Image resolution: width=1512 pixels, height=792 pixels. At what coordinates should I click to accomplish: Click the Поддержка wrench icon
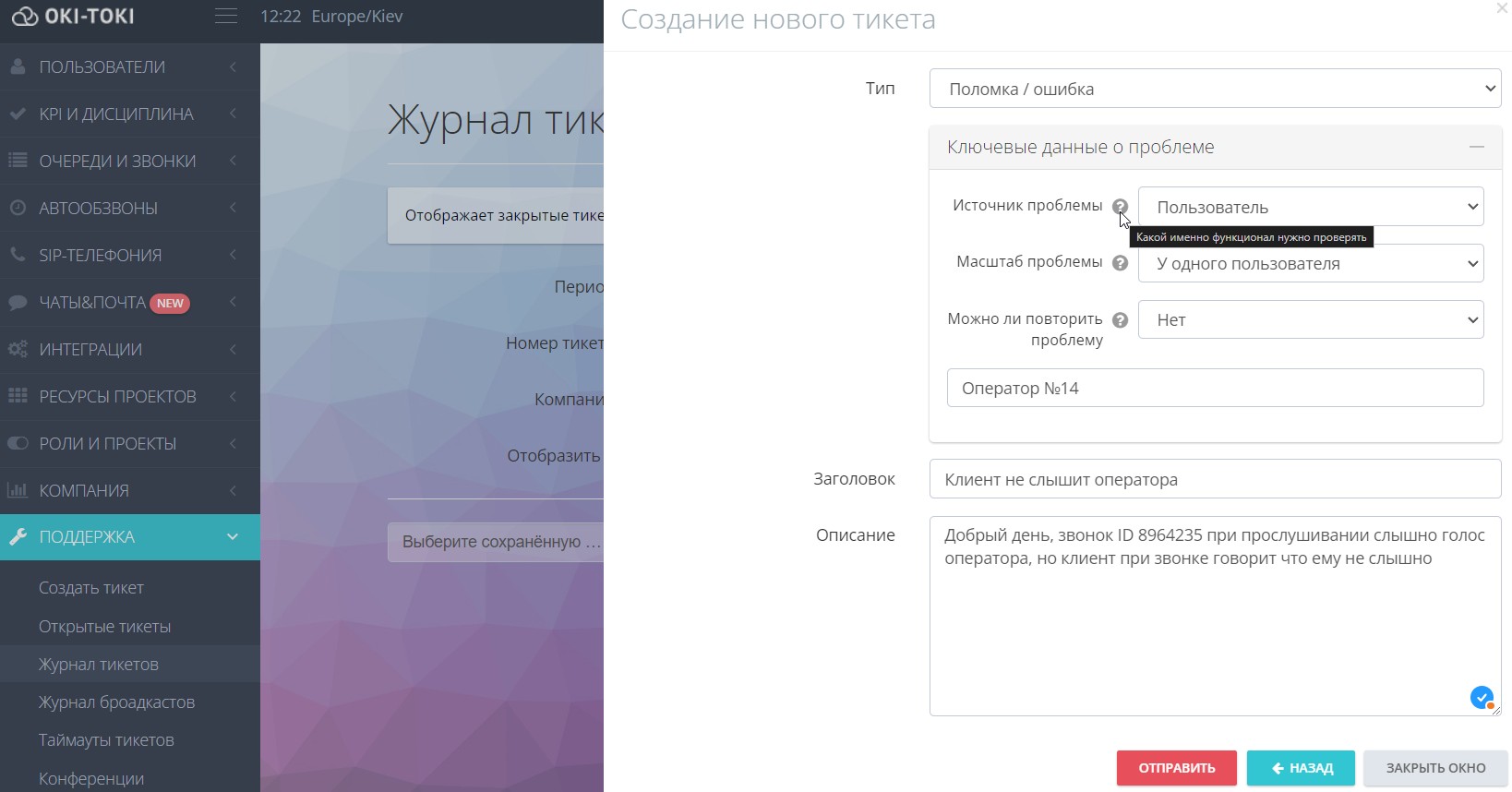(18, 536)
